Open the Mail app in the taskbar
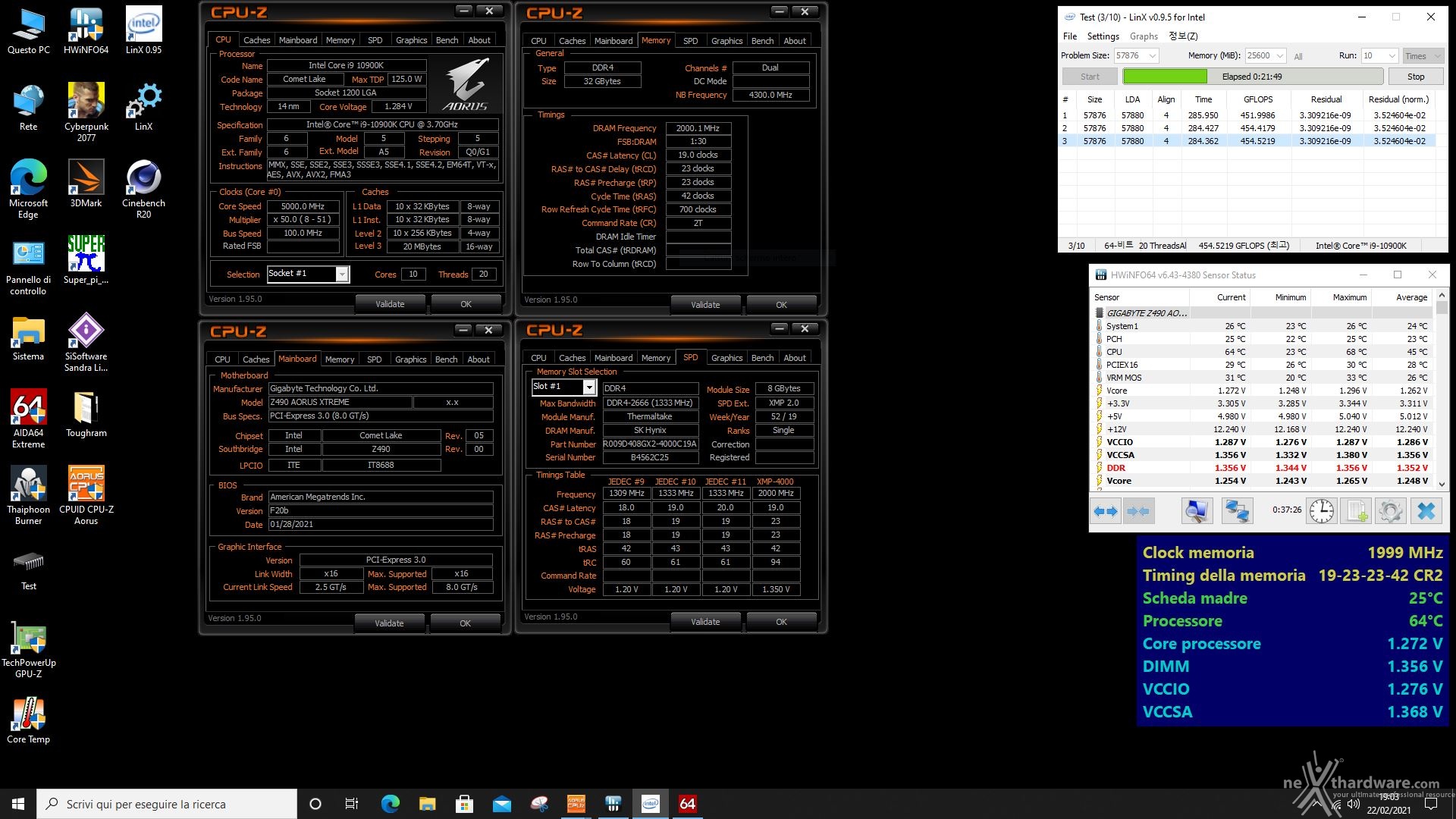 tap(501, 804)
